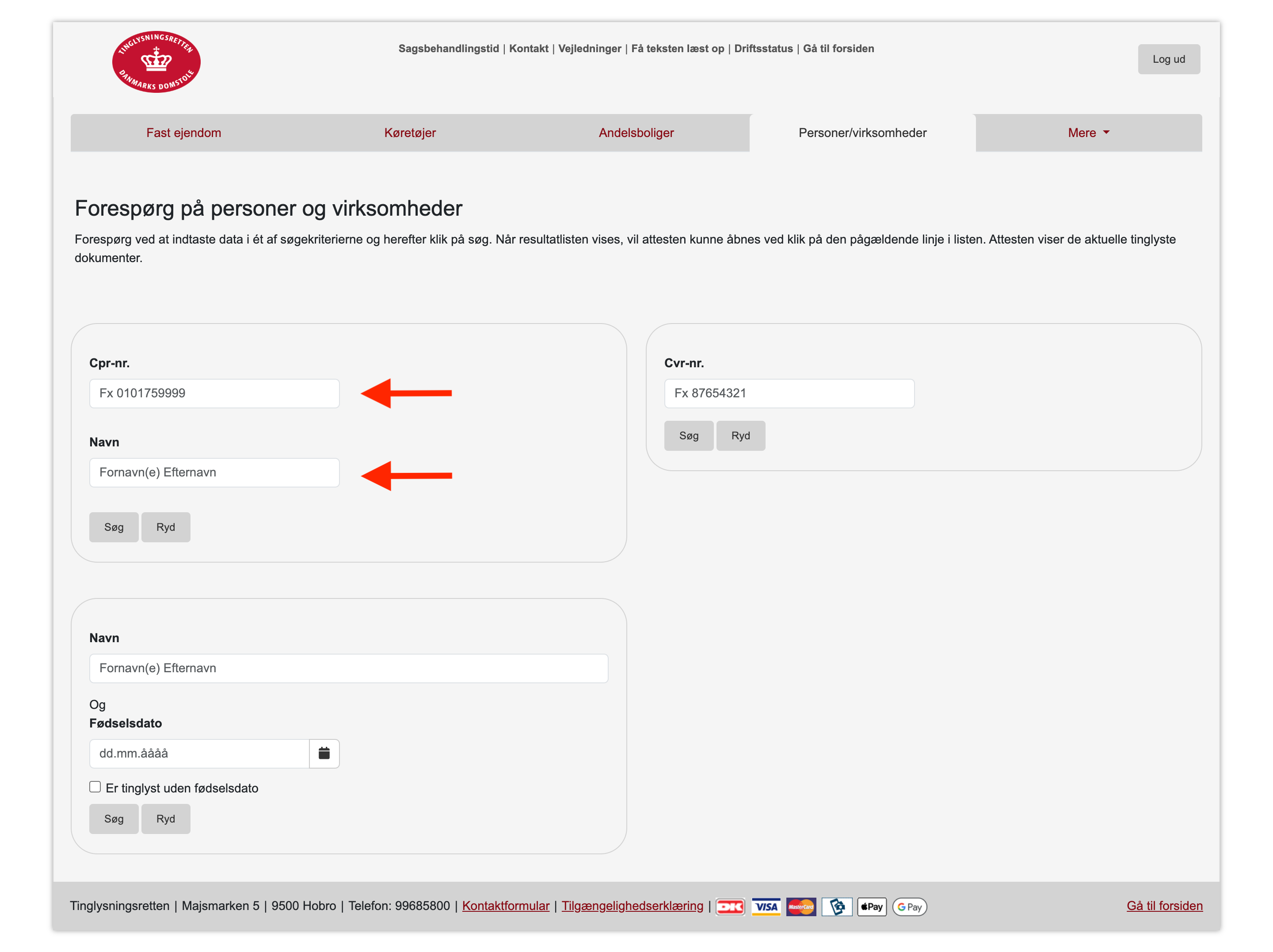Open Tilgængelighedserklæring link in footer
The width and height of the screenshot is (1273, 952).
click(632, 906)
